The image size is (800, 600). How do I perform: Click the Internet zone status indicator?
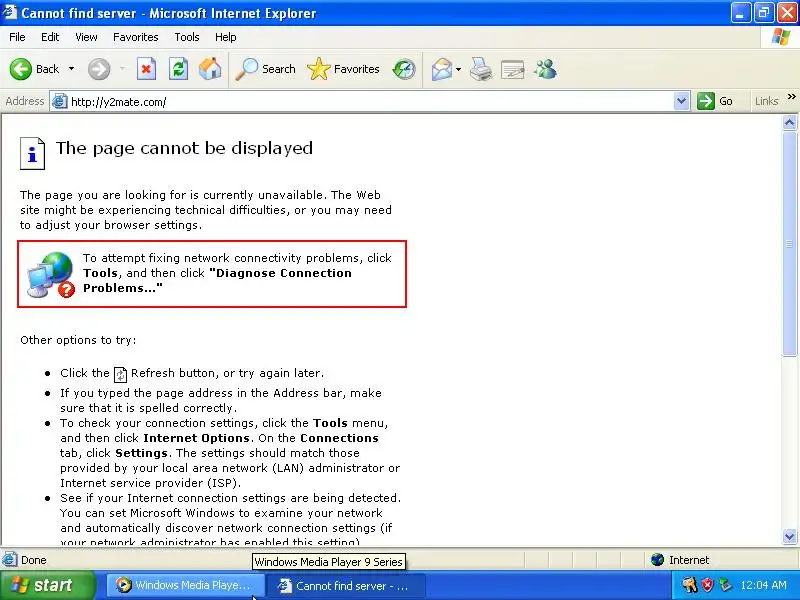click(680, 560)
